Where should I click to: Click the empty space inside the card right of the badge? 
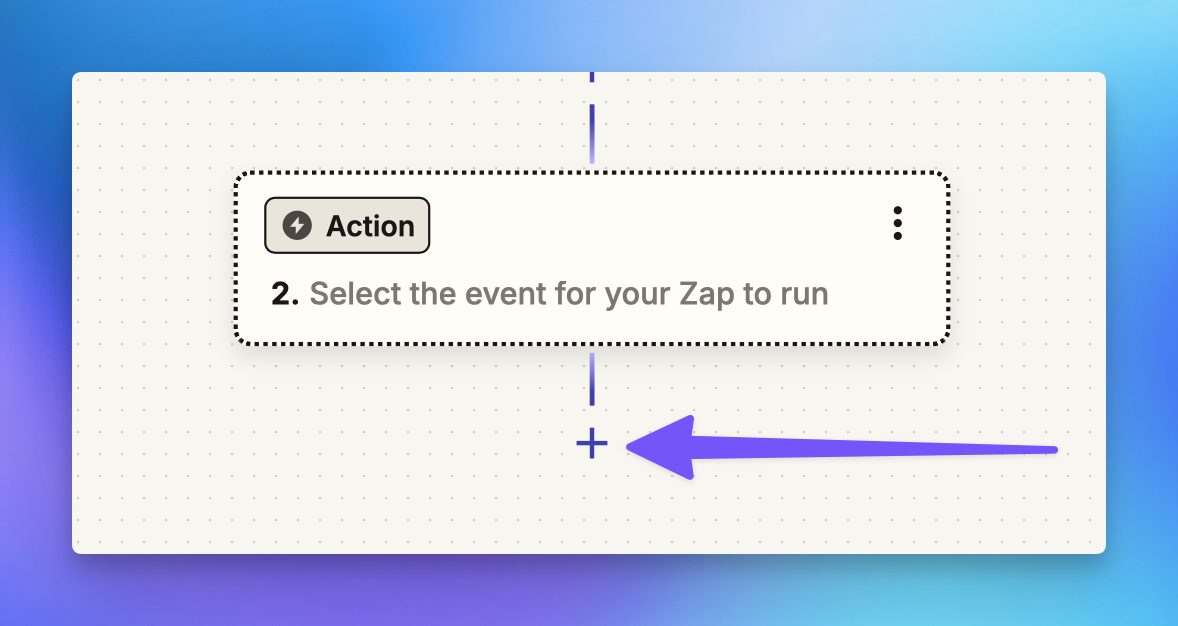click(x=654, y=225)
